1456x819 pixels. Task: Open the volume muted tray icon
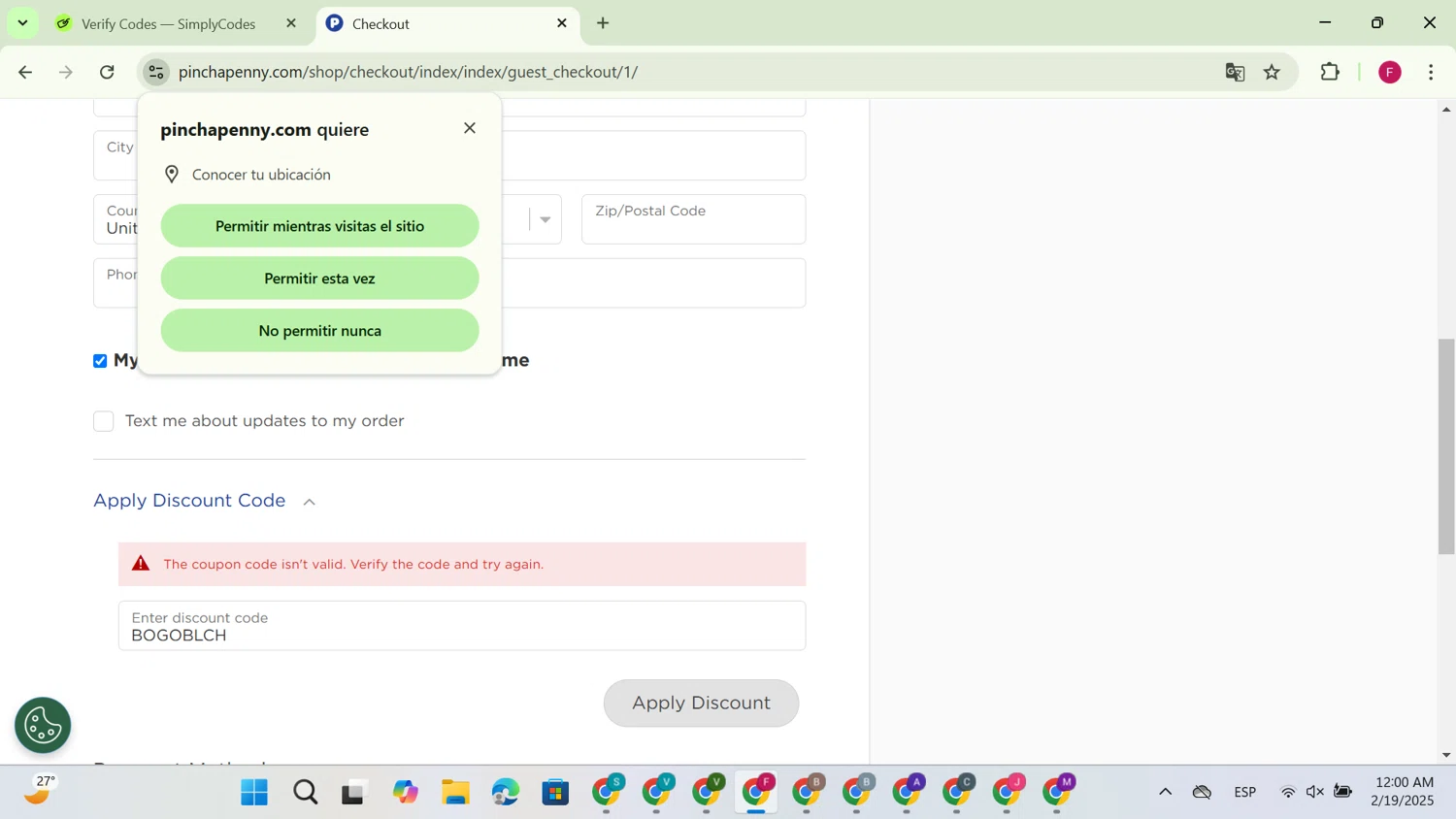(x=1315, y=793)
